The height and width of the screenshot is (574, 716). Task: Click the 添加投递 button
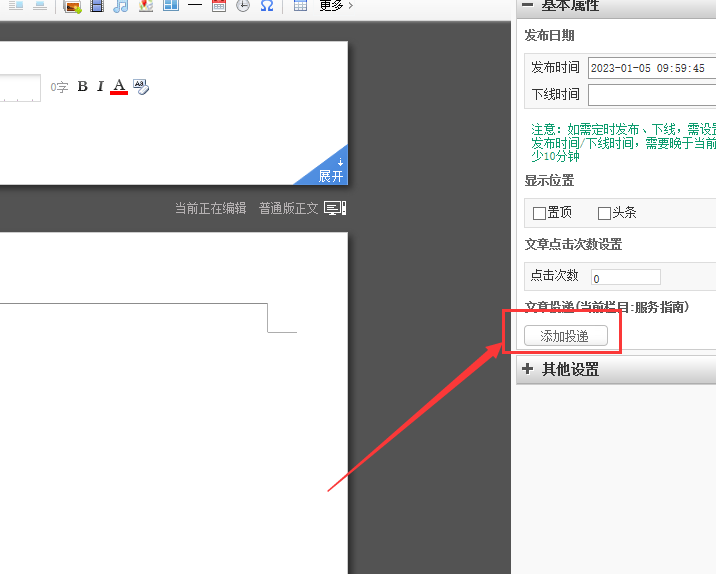click(x=565, y=336)
